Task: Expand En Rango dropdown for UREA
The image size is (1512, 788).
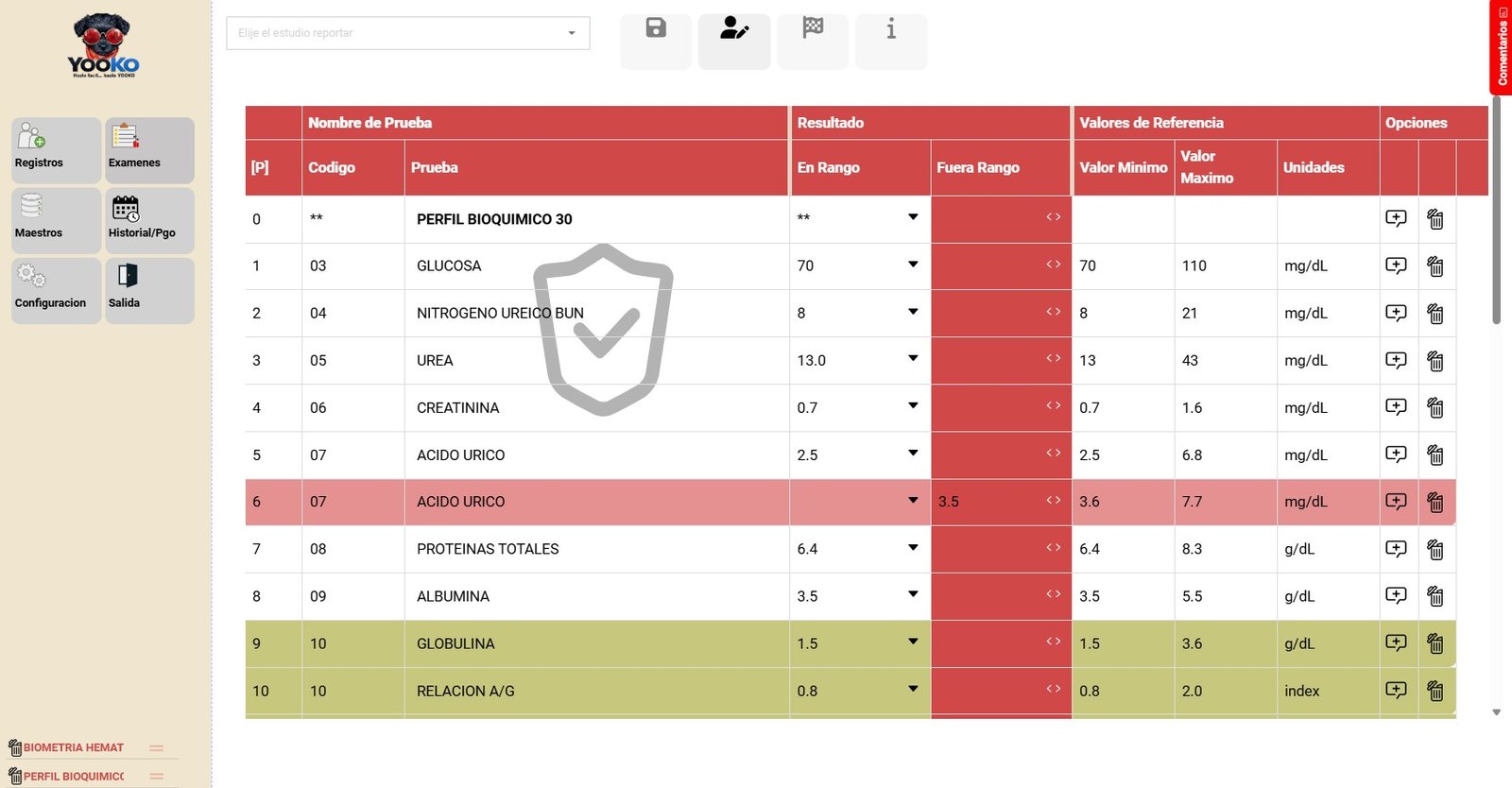Action: 913,359
